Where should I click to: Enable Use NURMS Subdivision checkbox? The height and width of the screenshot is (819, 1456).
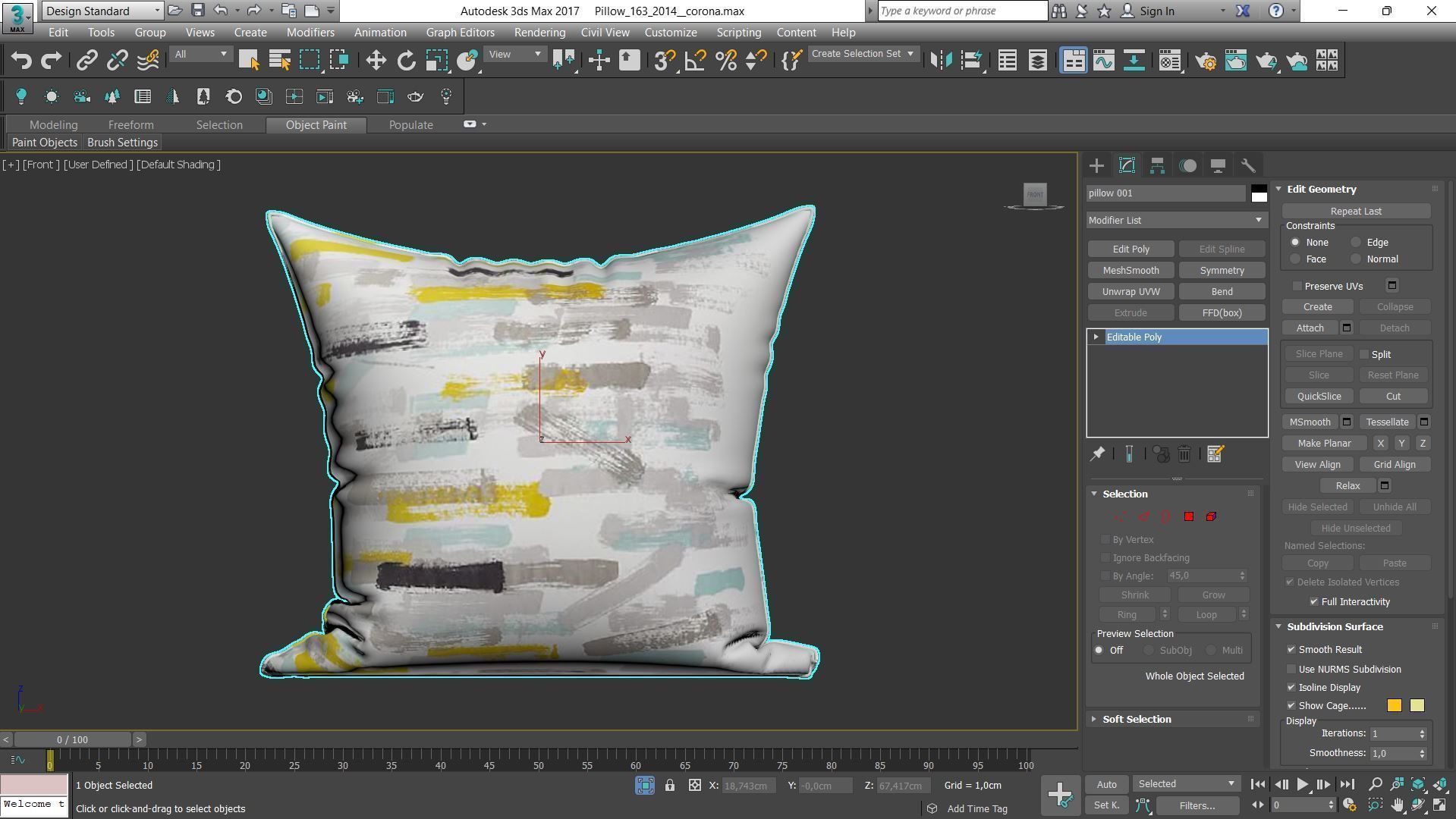[1291, 670]
